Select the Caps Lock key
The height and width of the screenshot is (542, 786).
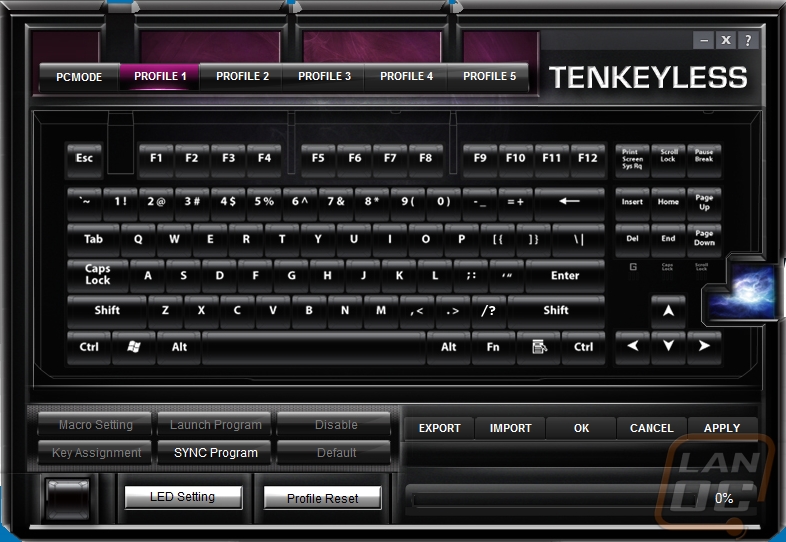[98, 276]
